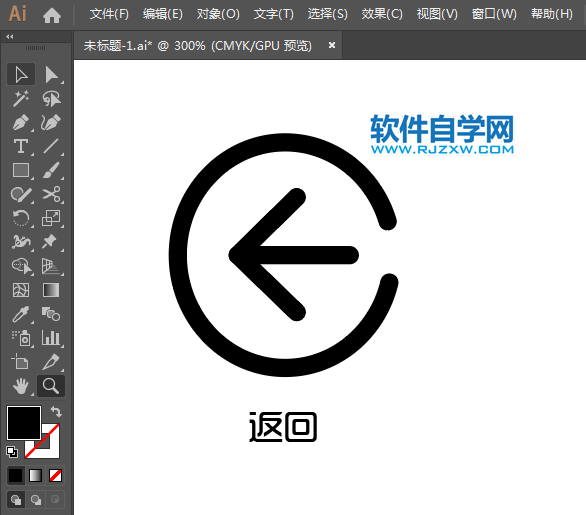Viewport: 586px width, 515px height.
Task: Select the Gradient tool
Action: click(x=51, y=290)
